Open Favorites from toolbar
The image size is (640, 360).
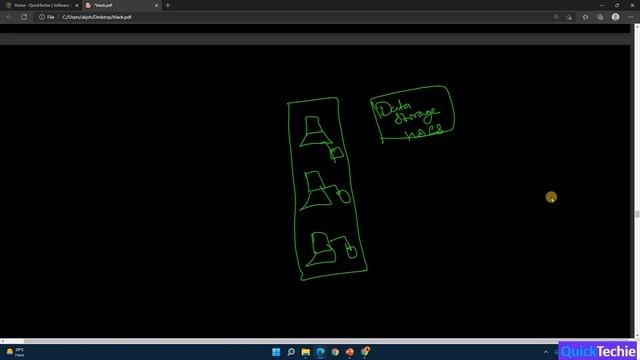tap(585, 17)
